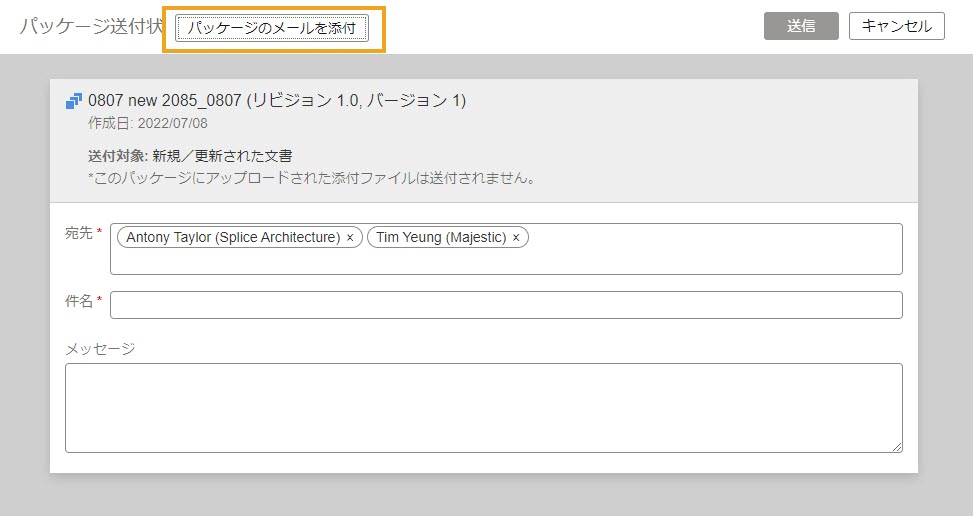
Task: Remove Antony Taylor (Splice Architecture) recipient
Action: point(350,238)
